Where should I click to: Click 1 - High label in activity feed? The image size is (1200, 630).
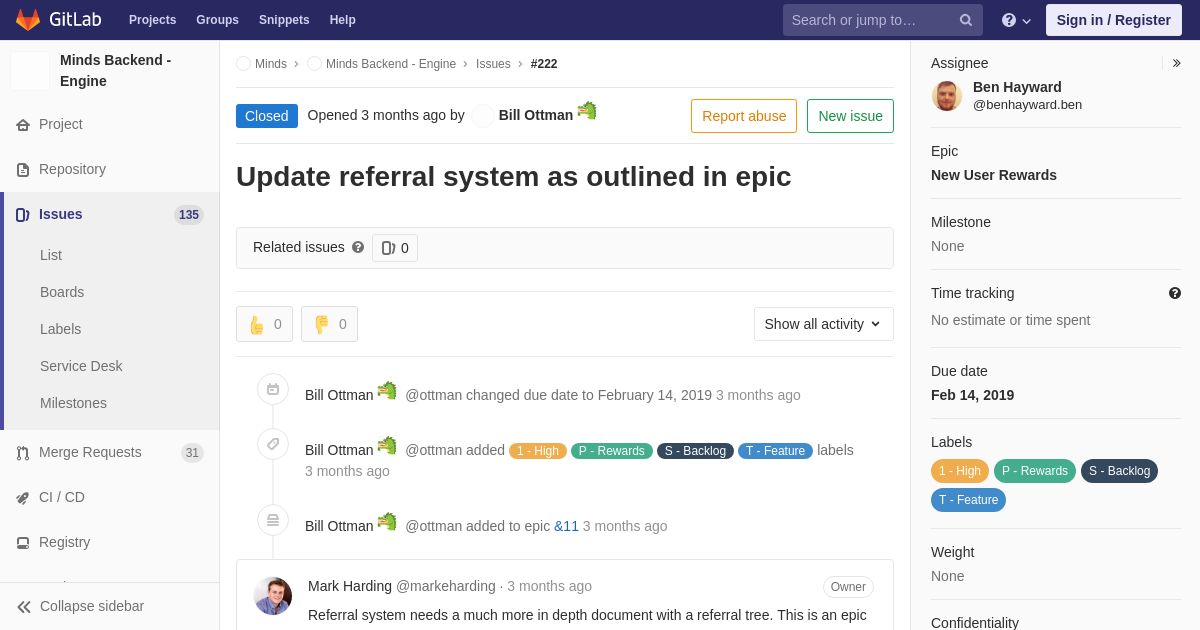[x=538, y=451]
